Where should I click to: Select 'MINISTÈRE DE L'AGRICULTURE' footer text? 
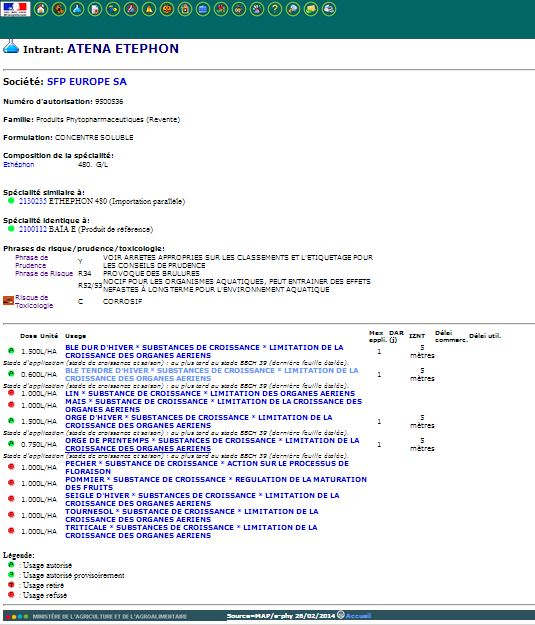110,616
